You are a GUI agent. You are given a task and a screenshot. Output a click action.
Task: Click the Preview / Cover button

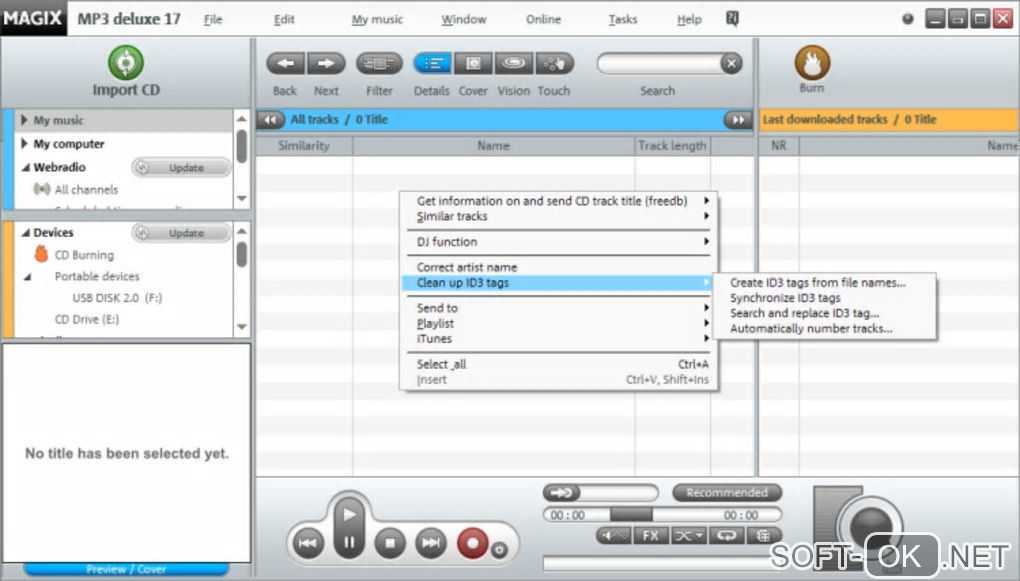click(x=126, y=569)
